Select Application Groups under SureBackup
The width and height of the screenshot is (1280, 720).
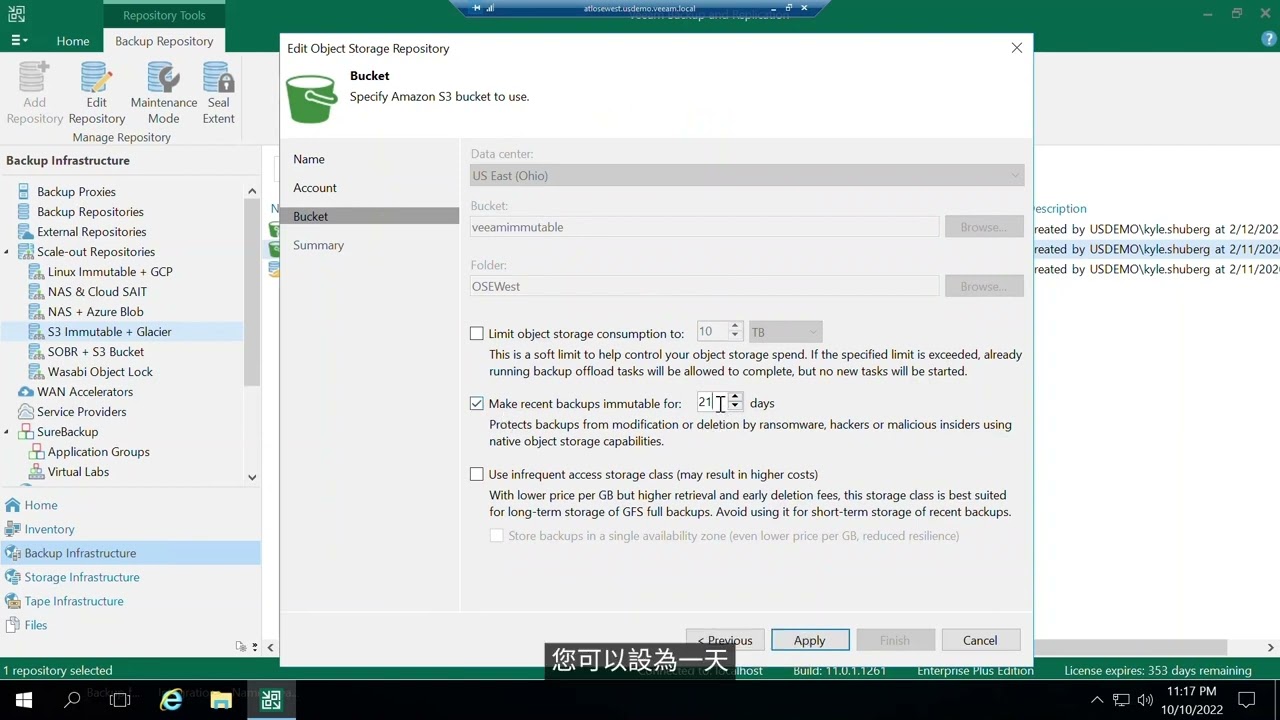coord(98,451)
